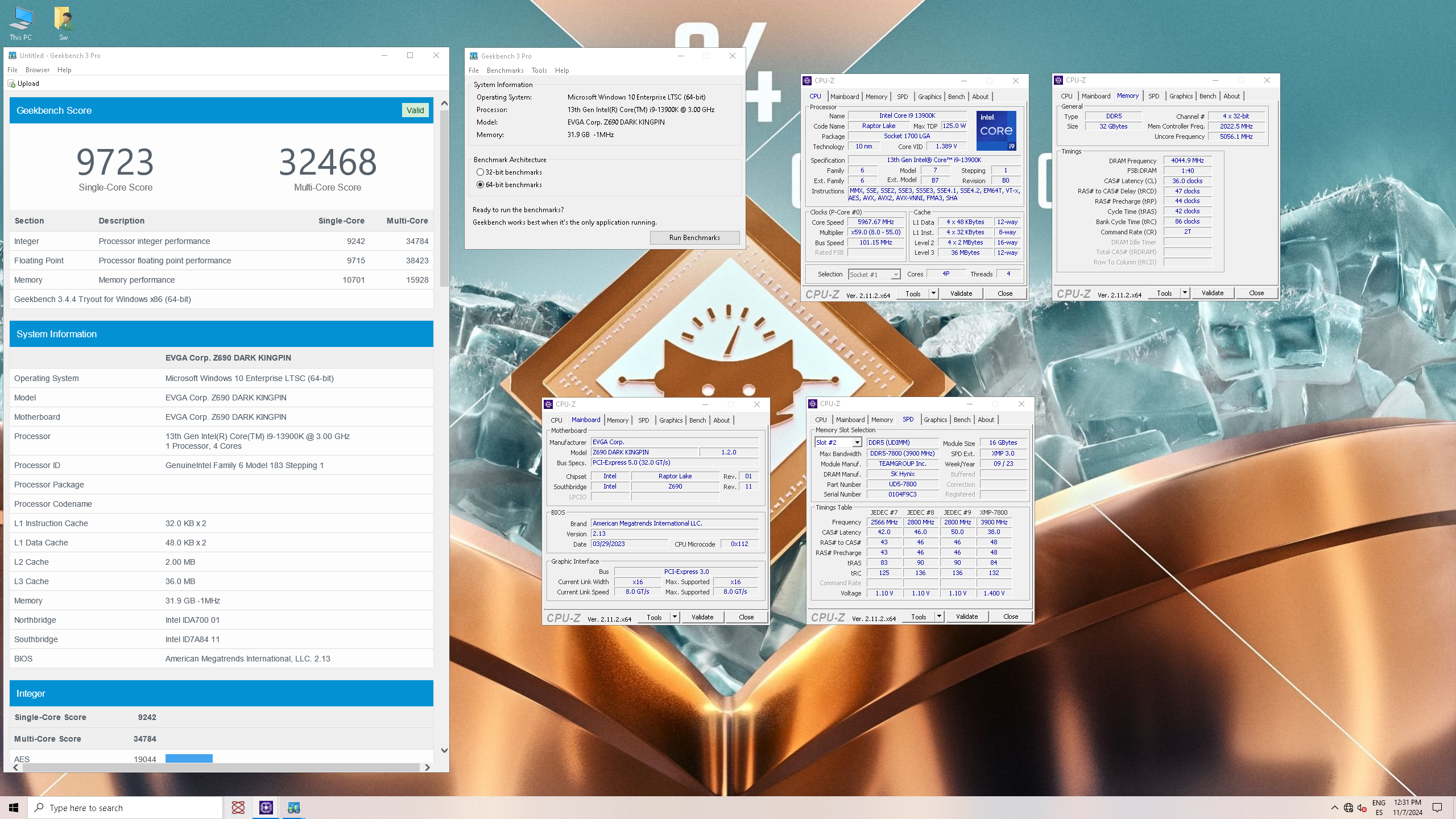
Task: Open the network globe tray icon
Action: [1349, 808]
